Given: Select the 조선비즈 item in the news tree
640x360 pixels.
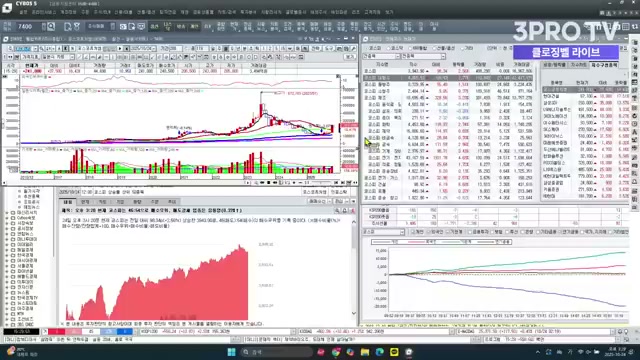Looking at the screenshot, I should [x=25, y=319].
